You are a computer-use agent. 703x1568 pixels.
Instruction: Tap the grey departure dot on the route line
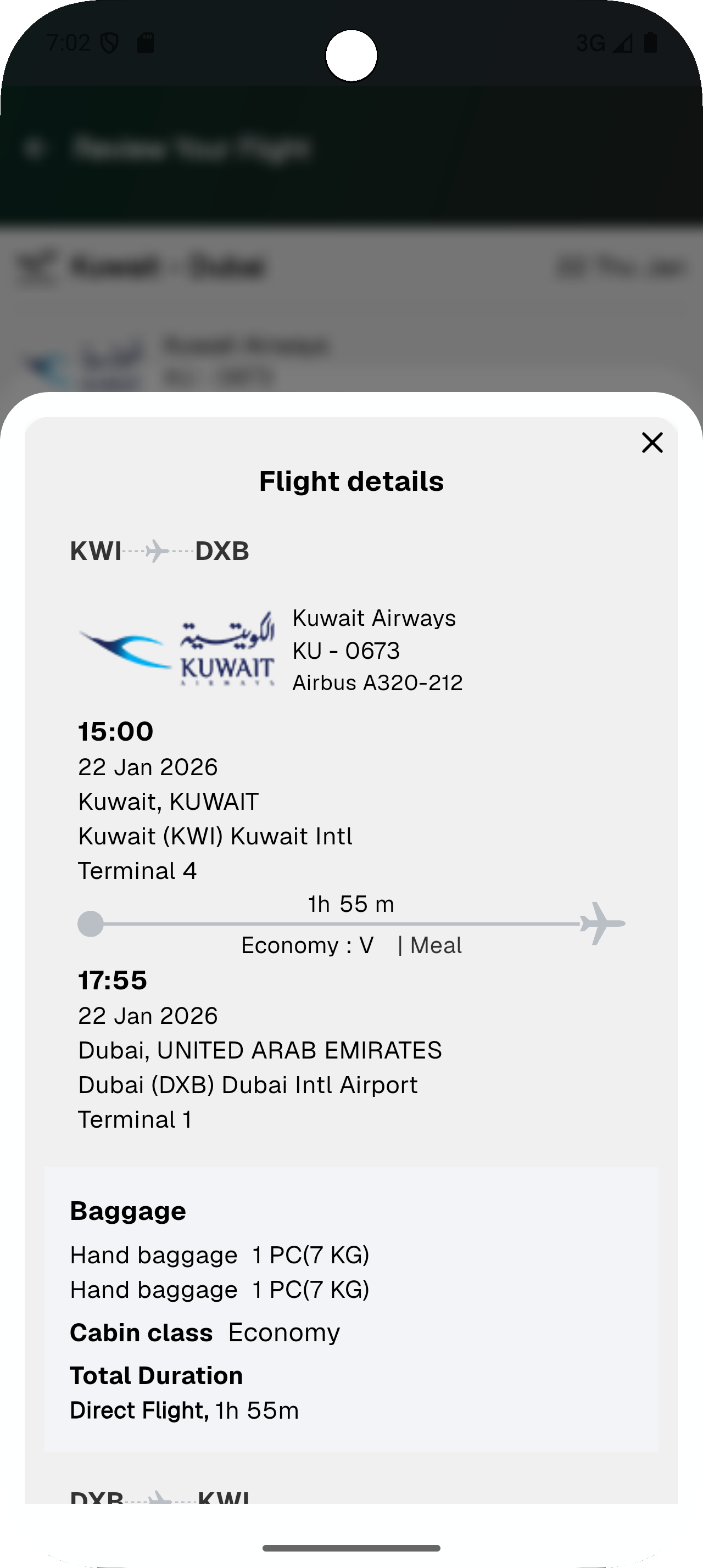click(x=91, y=923)
